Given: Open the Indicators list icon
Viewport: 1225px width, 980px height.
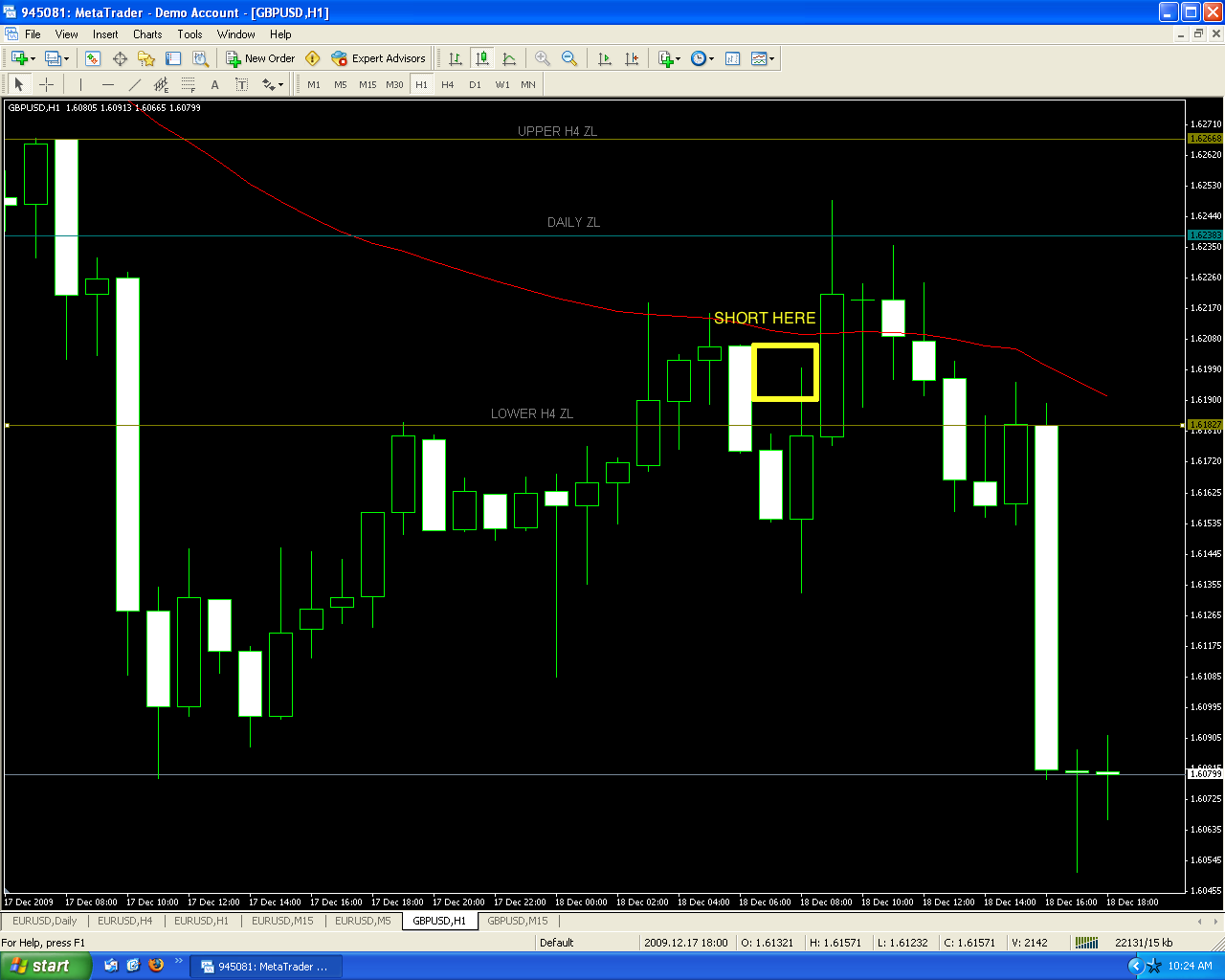Looking at the screenshot, I should 666,58.
